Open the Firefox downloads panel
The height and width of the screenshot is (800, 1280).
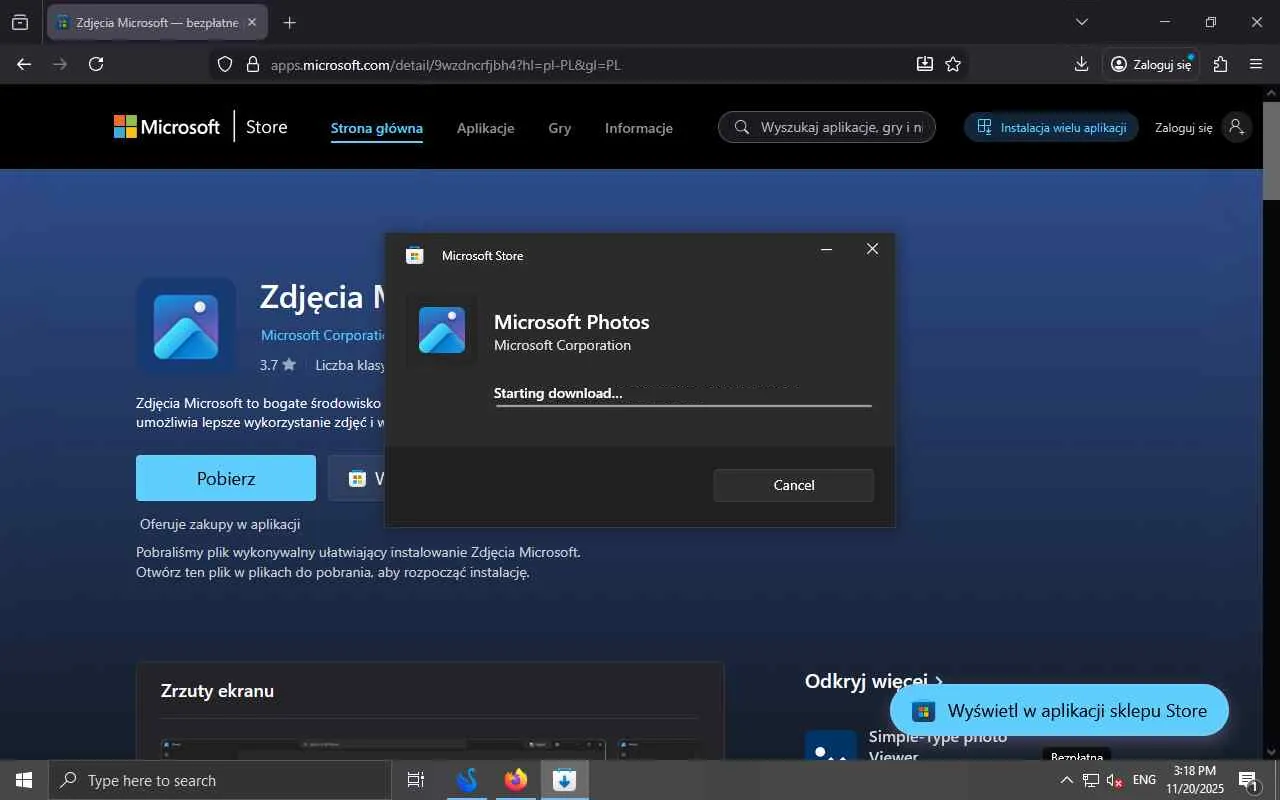(1081, 64)
